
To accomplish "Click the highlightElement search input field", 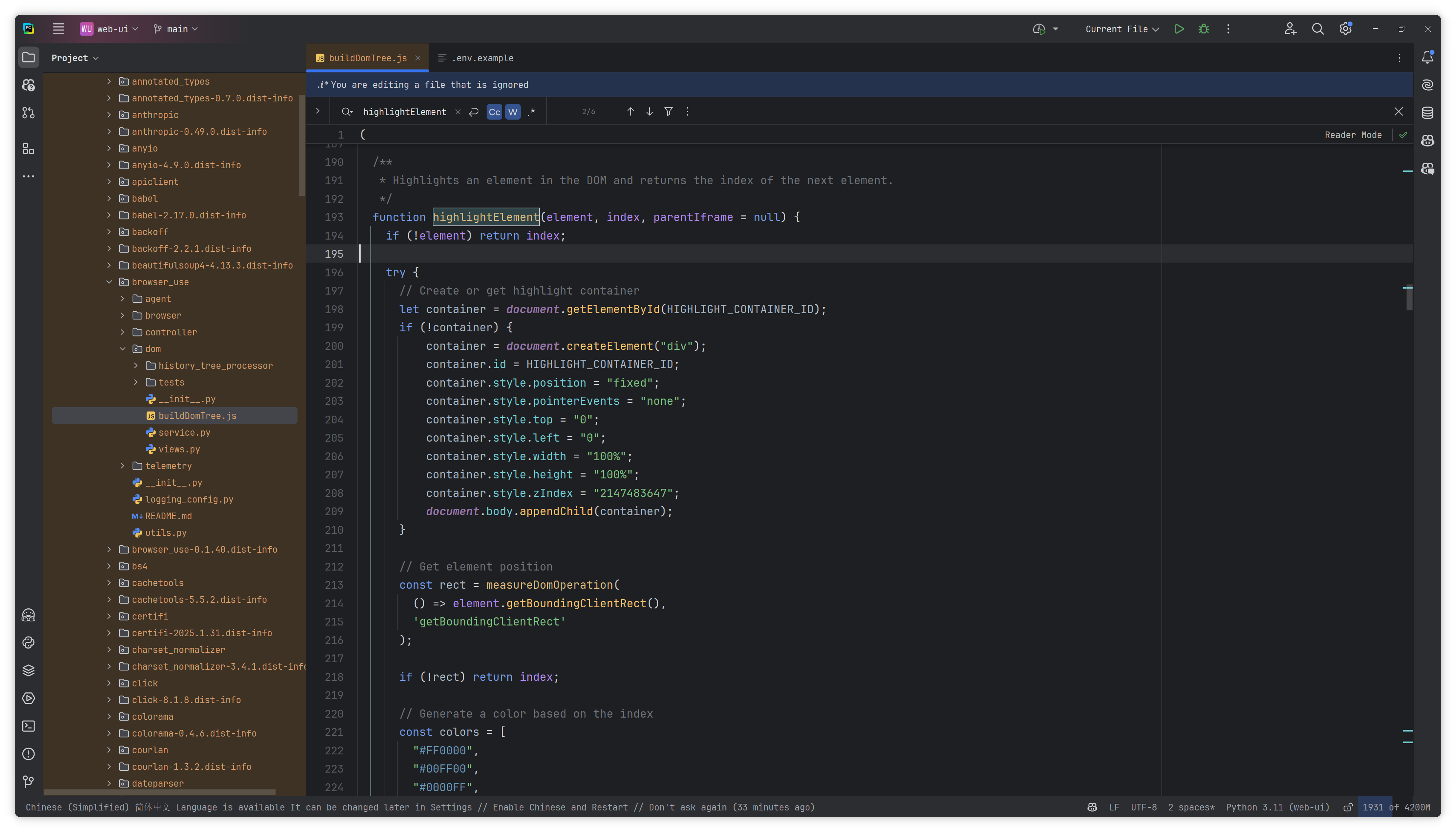I will (404, 112).
